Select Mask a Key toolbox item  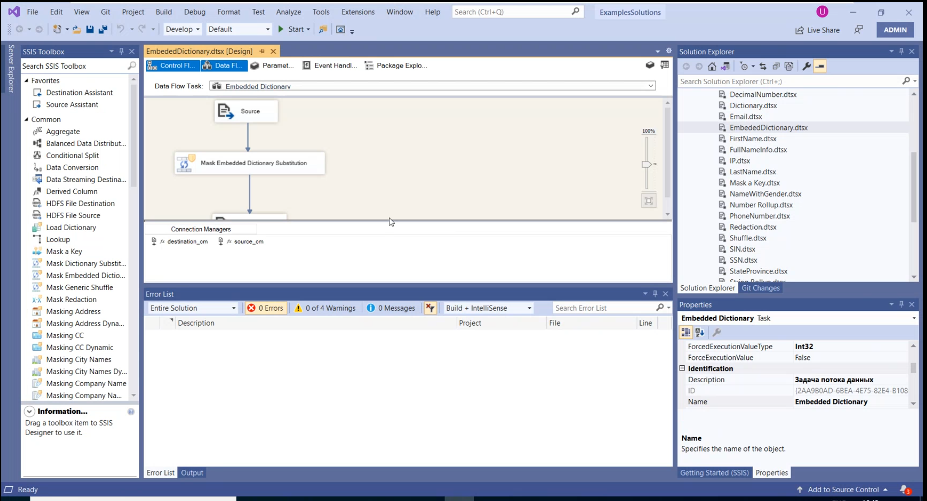click(x=64, y=251)
